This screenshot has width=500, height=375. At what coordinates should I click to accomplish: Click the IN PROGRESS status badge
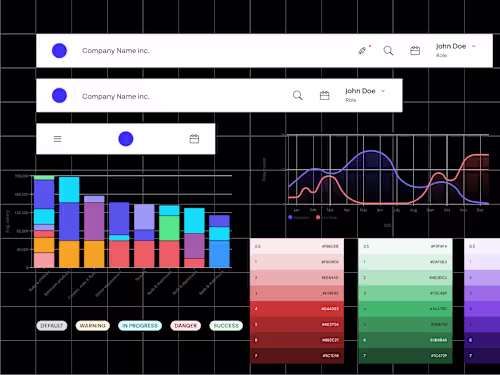(x=140, y=326)
